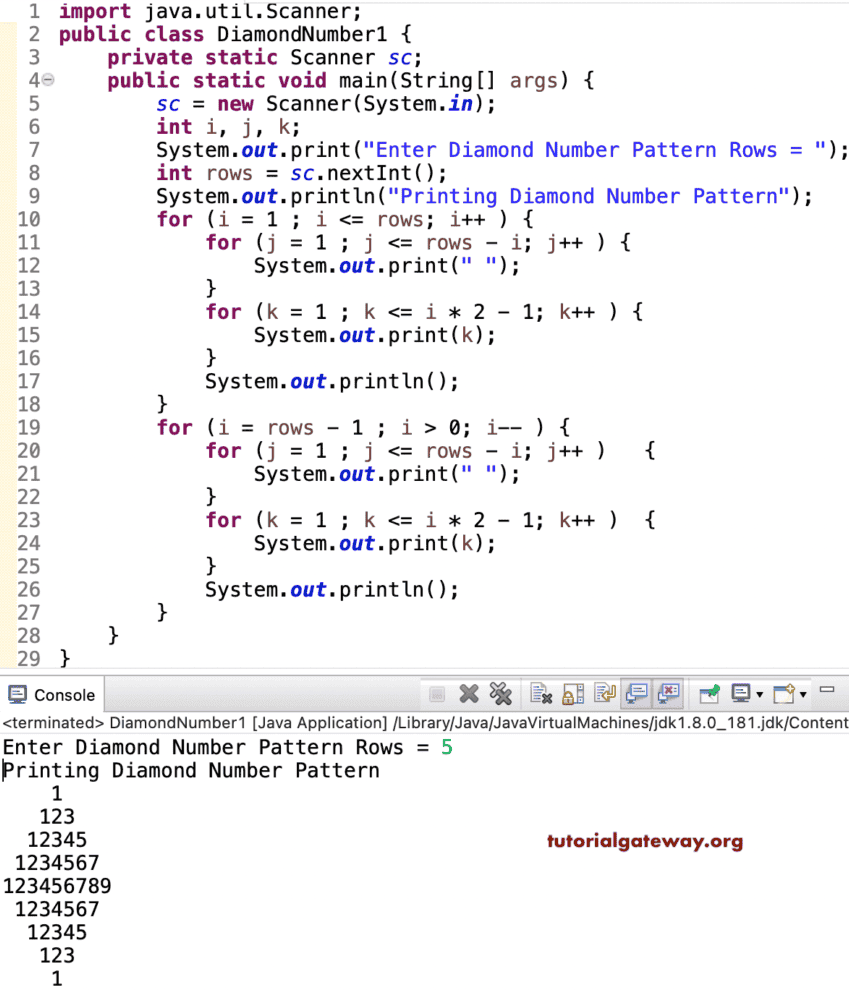Enable Scroll Lock in the console
Image resolution: width=849 pixels, height=990 pixels.
pyautogui.click(x=572, y=694)
